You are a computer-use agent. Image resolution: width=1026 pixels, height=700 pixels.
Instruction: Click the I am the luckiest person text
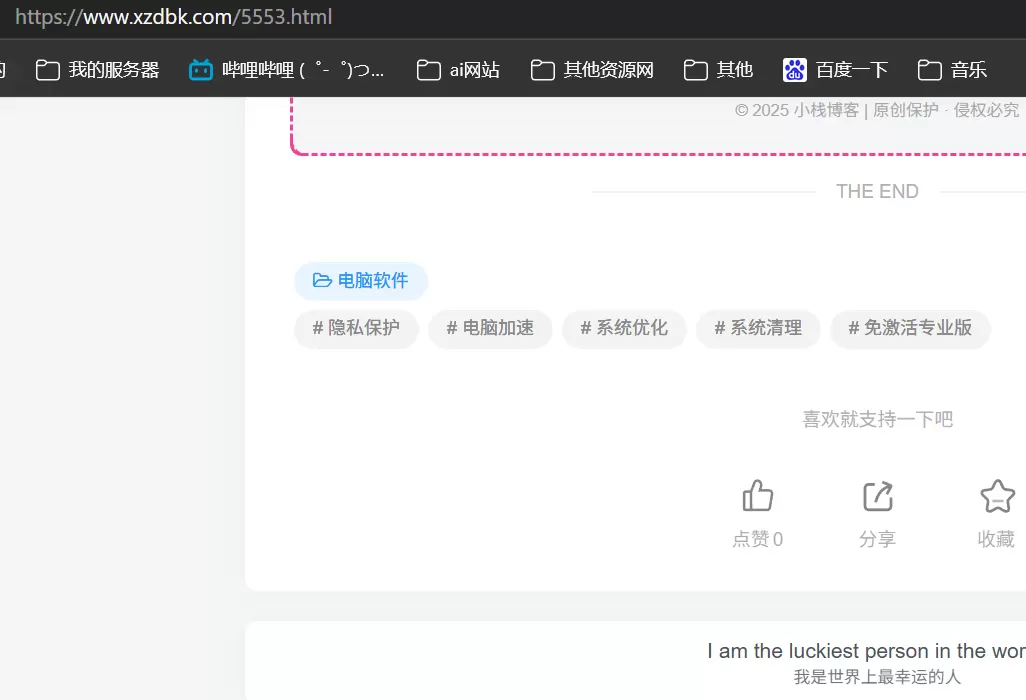[866, 652]
